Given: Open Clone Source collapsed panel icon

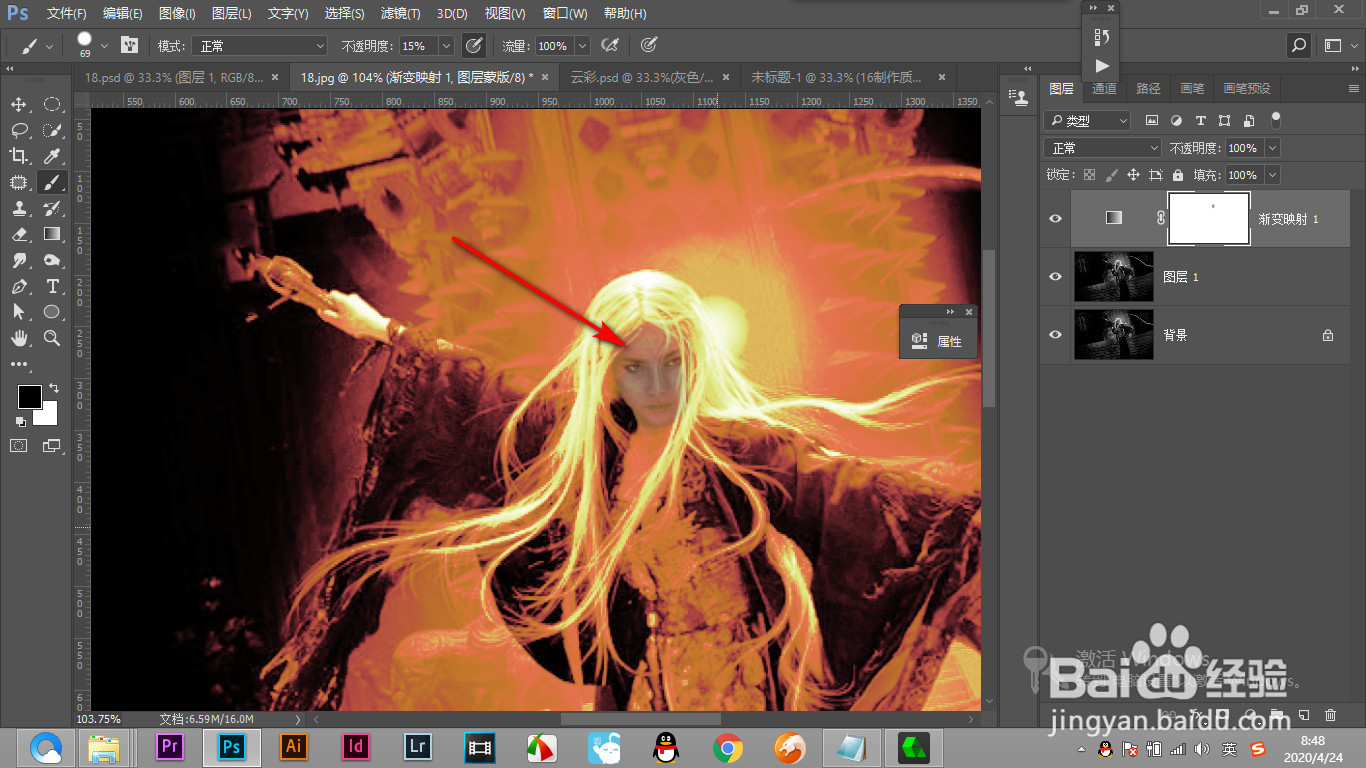Looking at the screenshot, I should point(1020,97).
